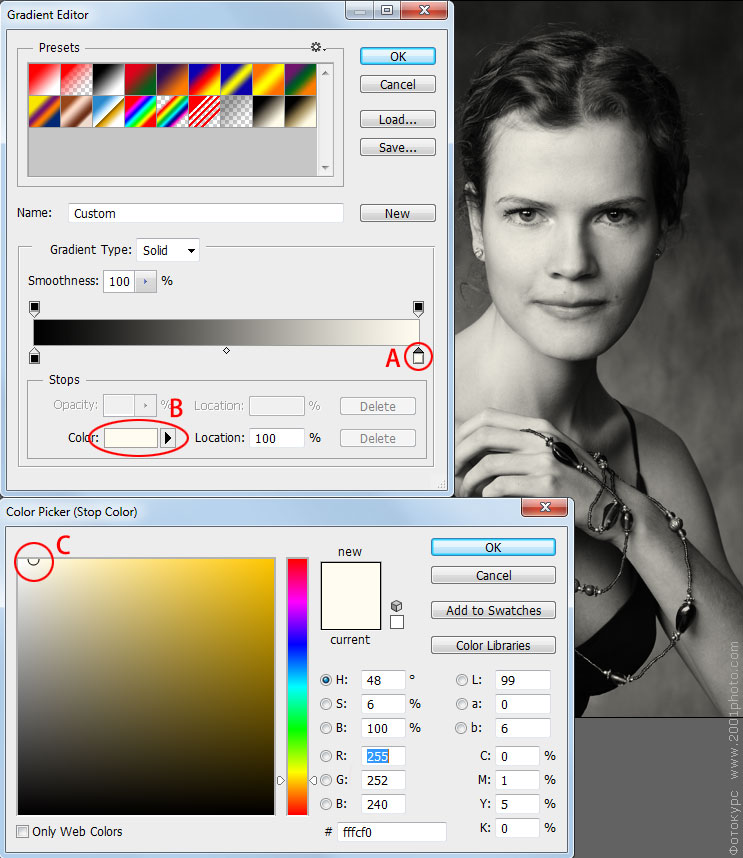Click the out-of-gamut cube warning icon
The image size is (743, 858).
pyautogui.click(x=397, y=606)
